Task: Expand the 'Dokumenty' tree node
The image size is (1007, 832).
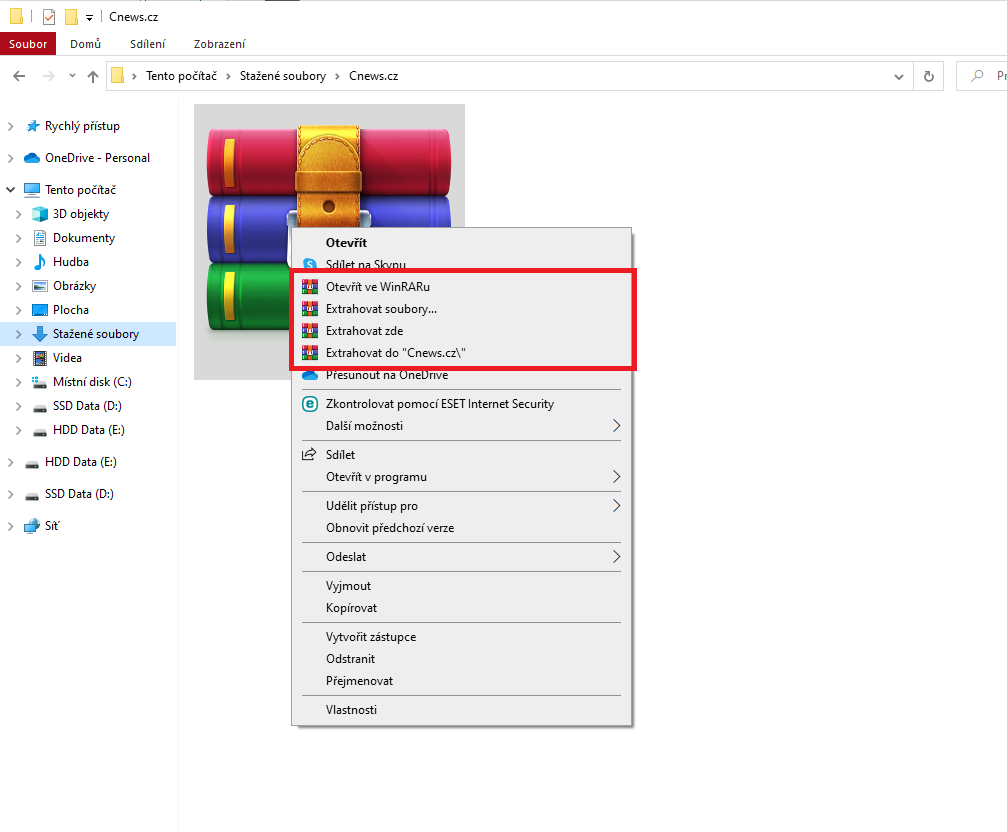Action: click(19, 238)
